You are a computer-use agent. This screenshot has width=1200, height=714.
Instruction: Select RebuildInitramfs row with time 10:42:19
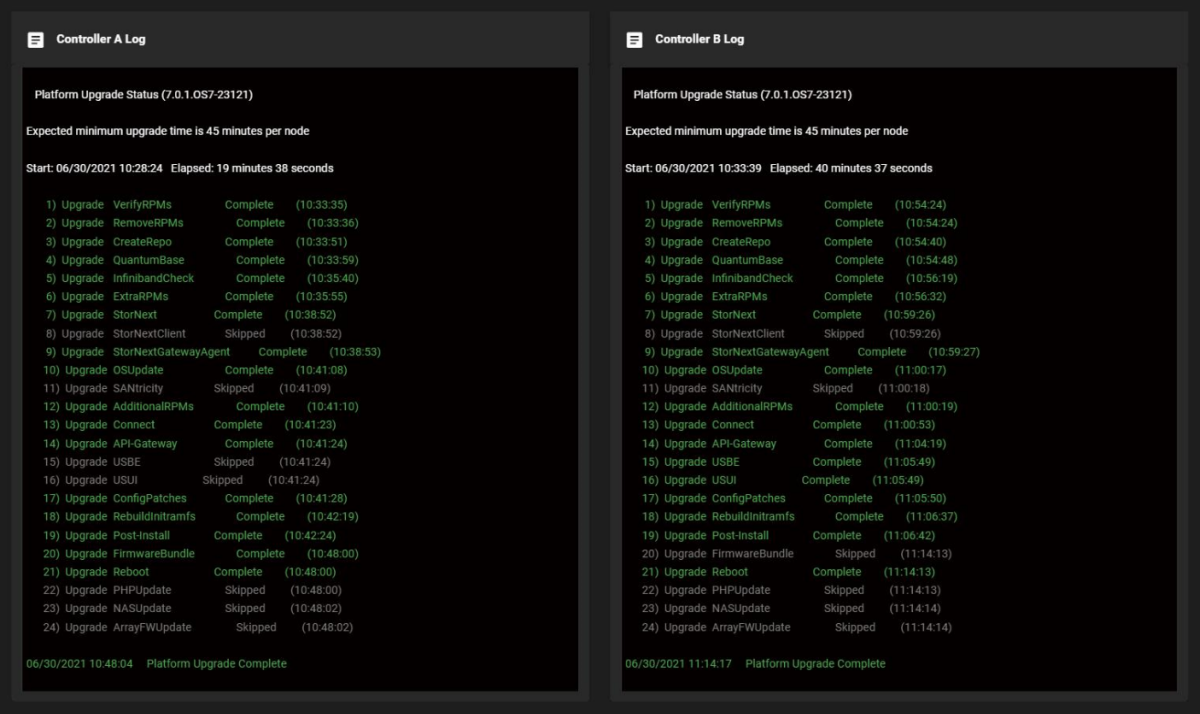pyautogui.click(x=200, y=517)
